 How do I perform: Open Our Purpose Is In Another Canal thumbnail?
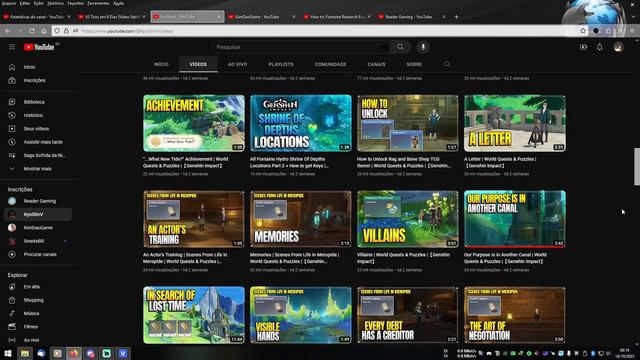tap(515, 219)
